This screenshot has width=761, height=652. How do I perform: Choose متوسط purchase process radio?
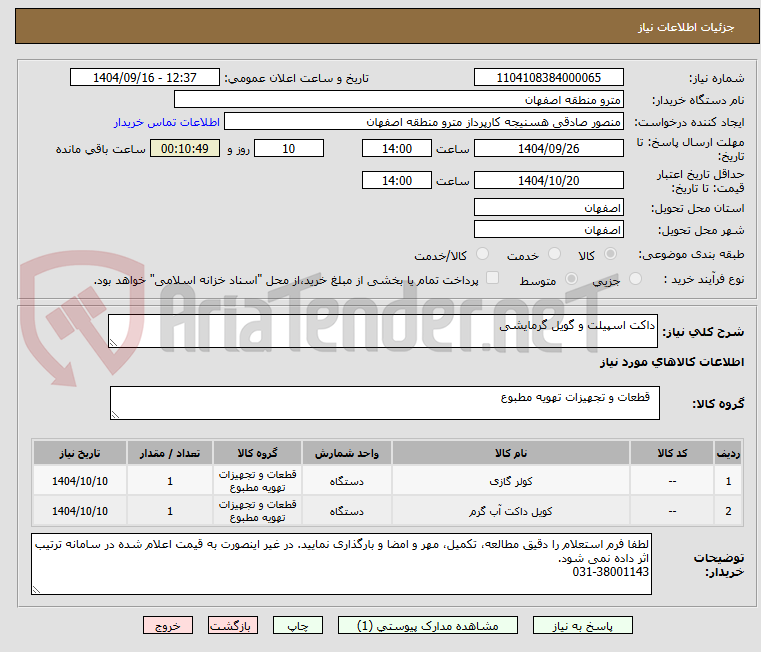coord(571,279)
